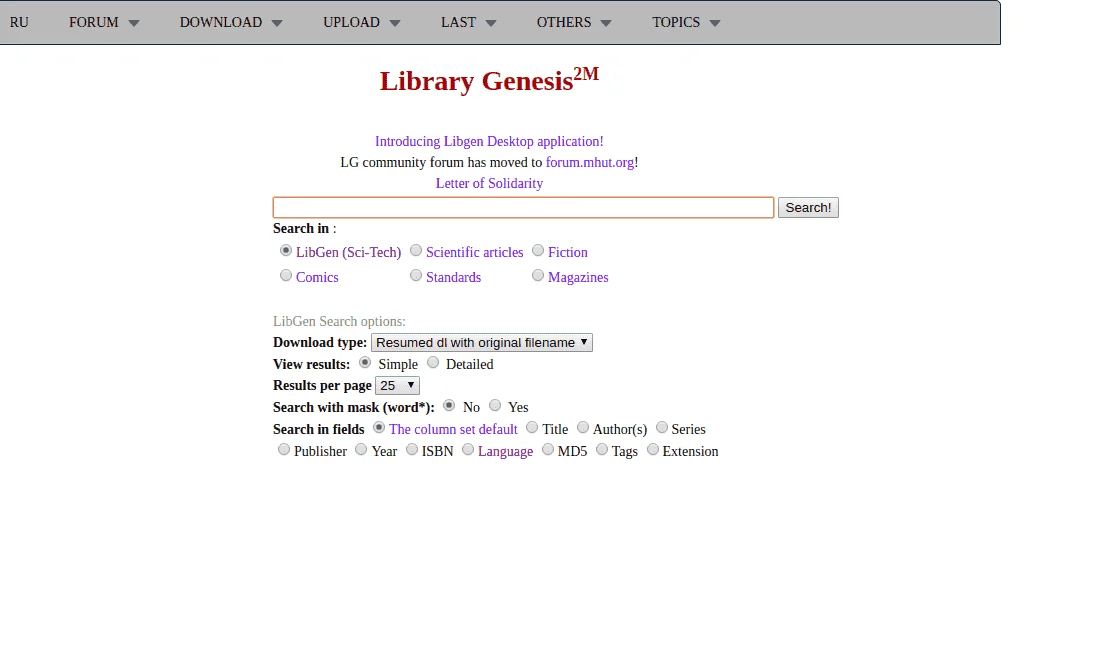
Task: Choose Simple view results option
Action: pos(364,362)
